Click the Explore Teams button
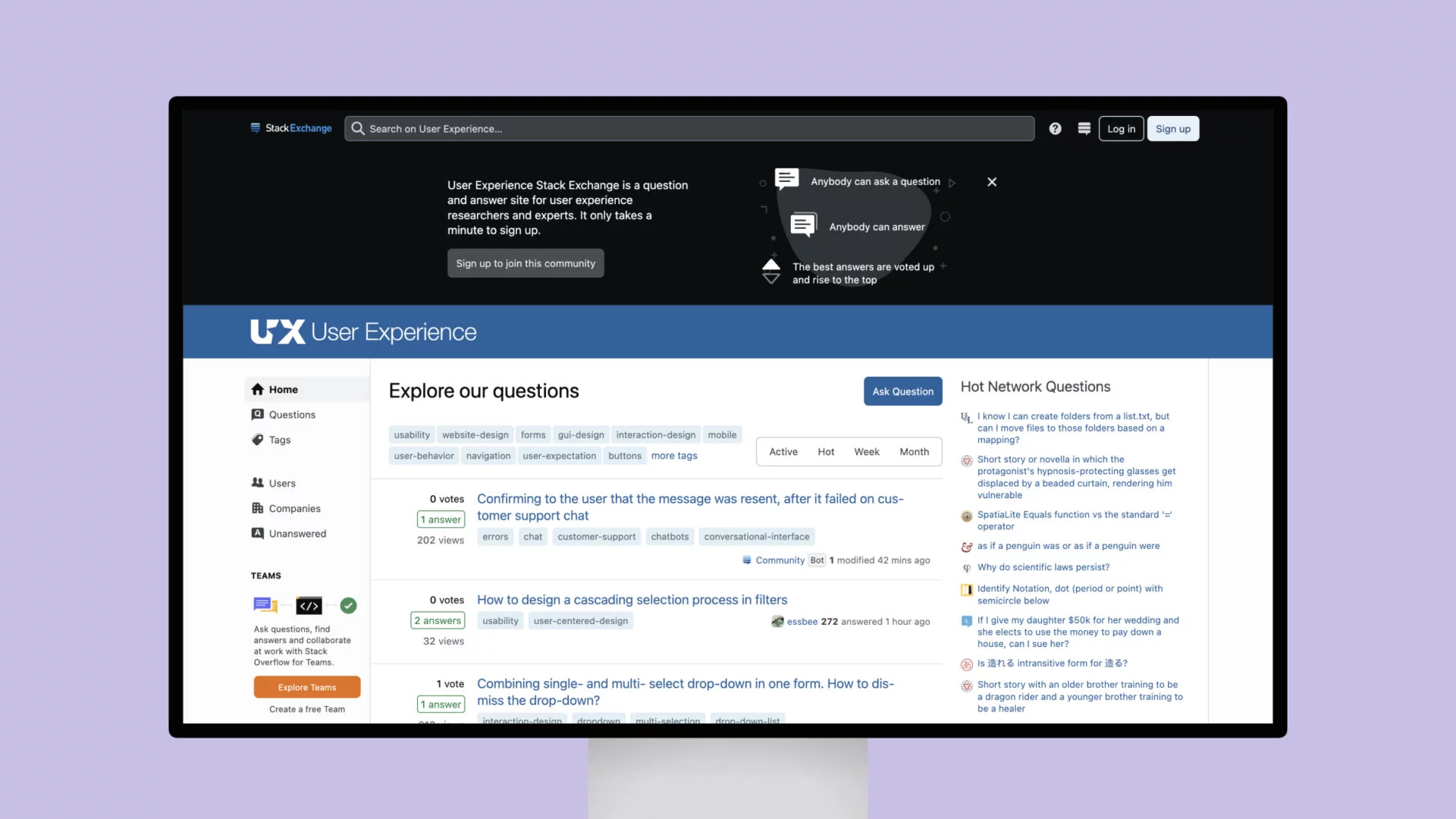 coord(306,687)
